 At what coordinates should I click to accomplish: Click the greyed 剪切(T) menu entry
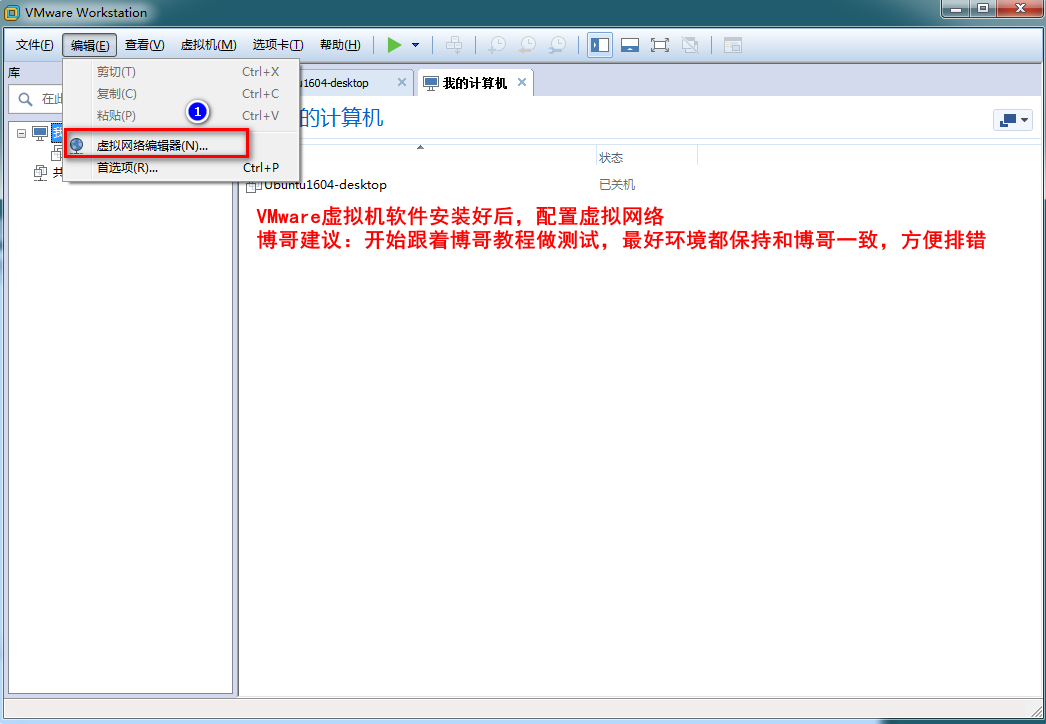[x=181, y=71]
